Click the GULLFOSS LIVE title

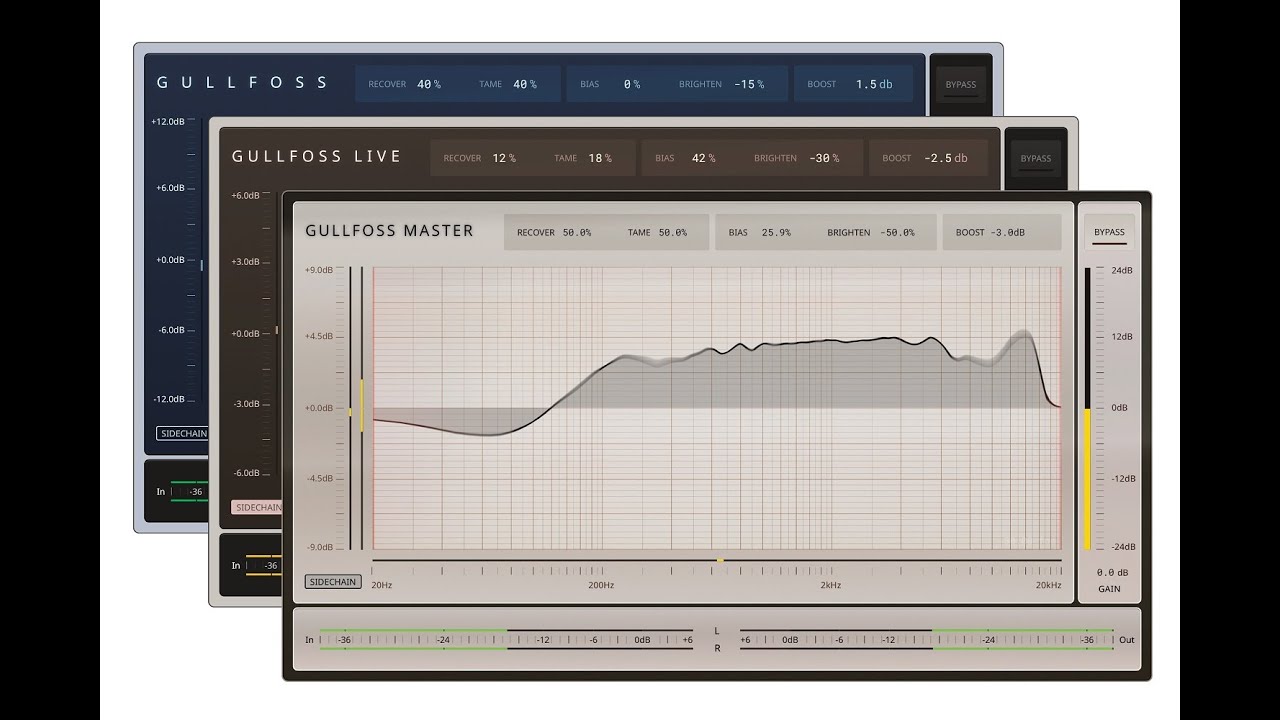[x=317, y=157]
